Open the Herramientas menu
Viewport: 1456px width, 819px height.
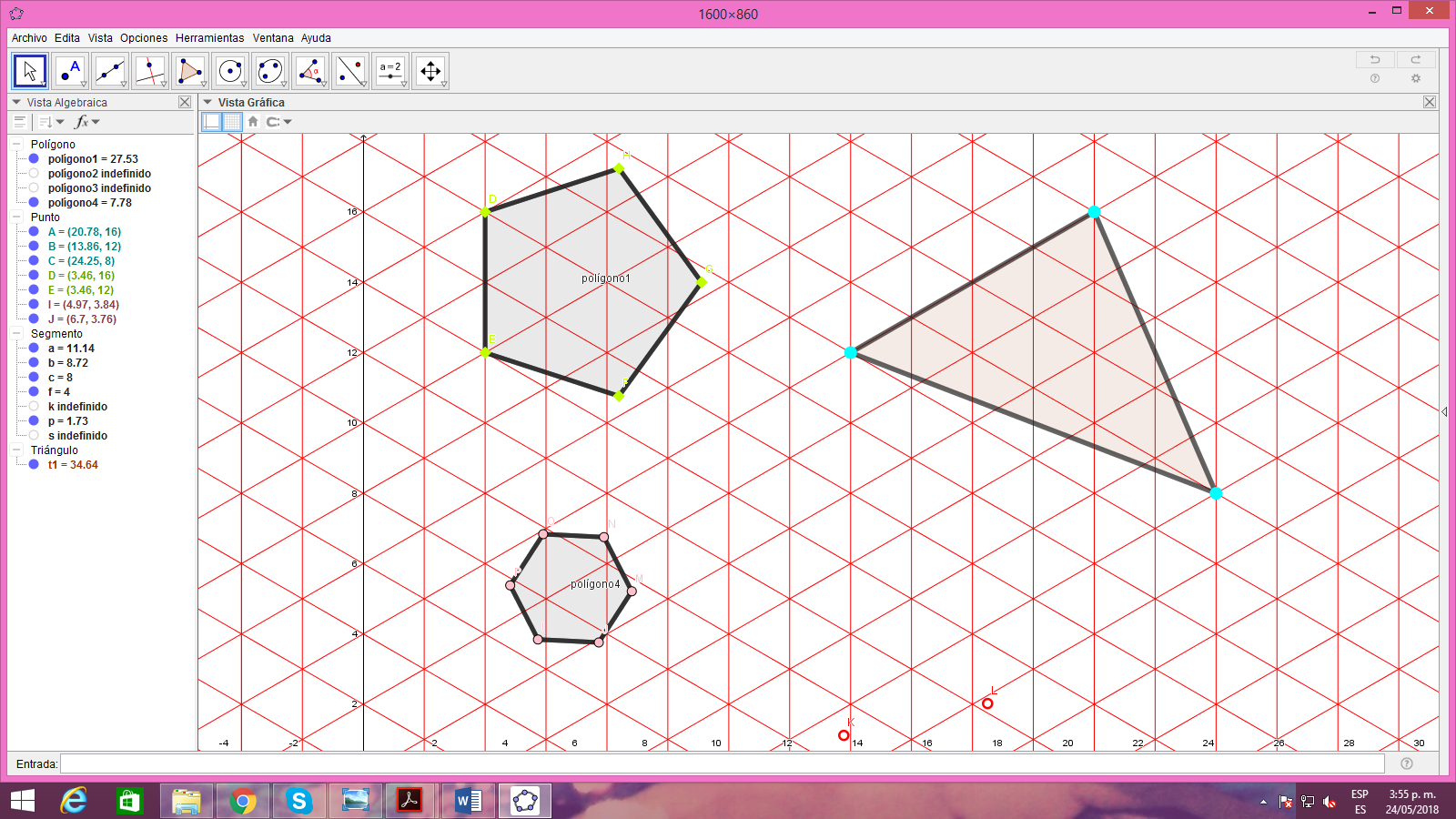click(211, 38)
